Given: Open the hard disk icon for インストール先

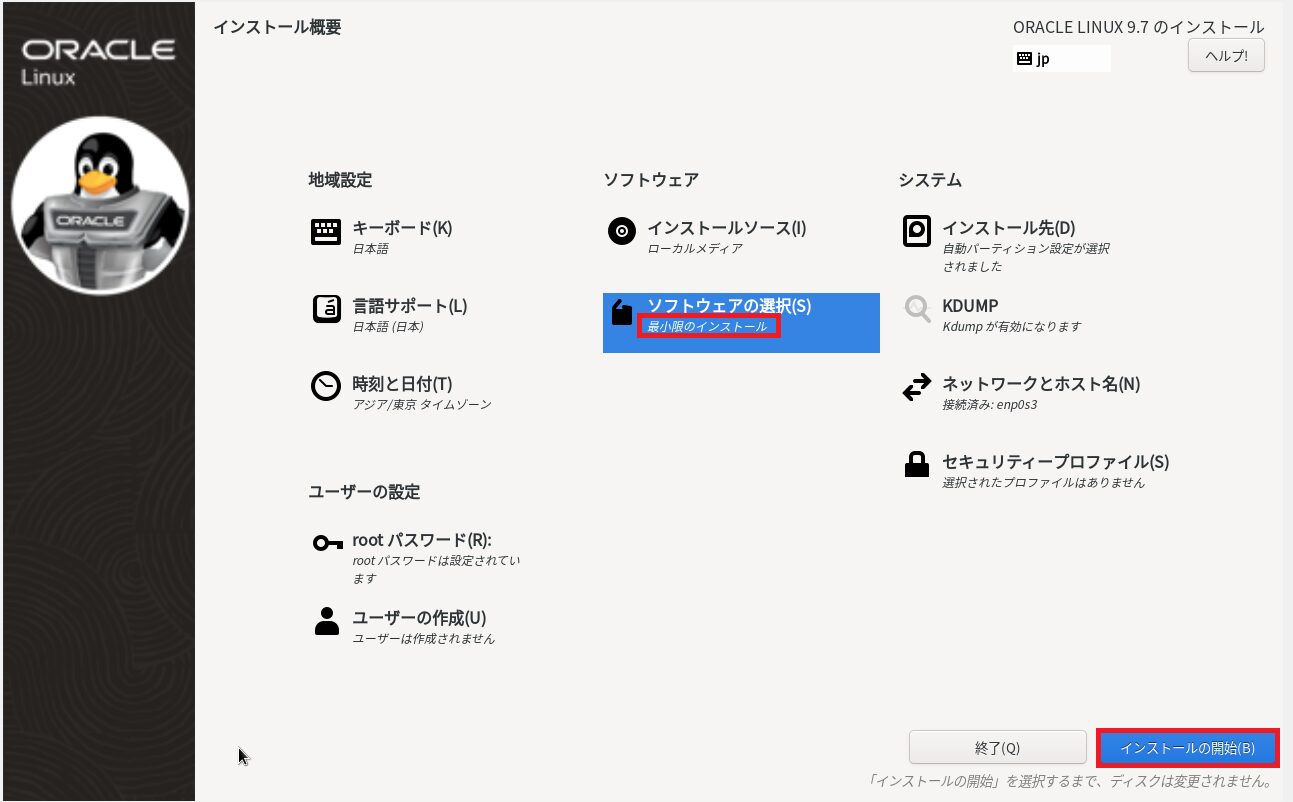Looking at the screenshot, I should pyautogui.click(x=916, y=232).
